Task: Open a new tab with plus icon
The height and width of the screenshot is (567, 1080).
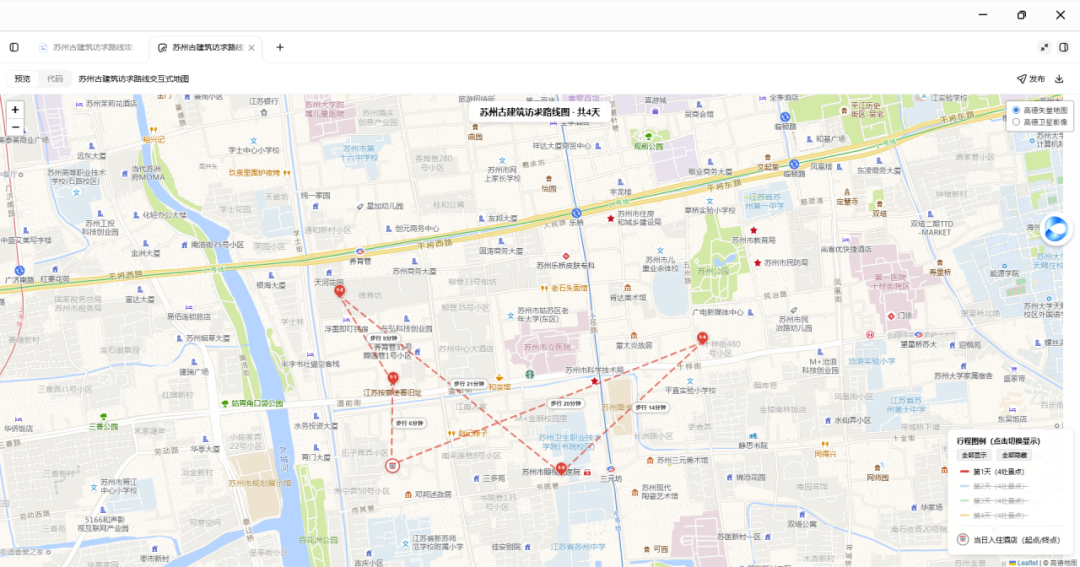Action: click(280, 48)
